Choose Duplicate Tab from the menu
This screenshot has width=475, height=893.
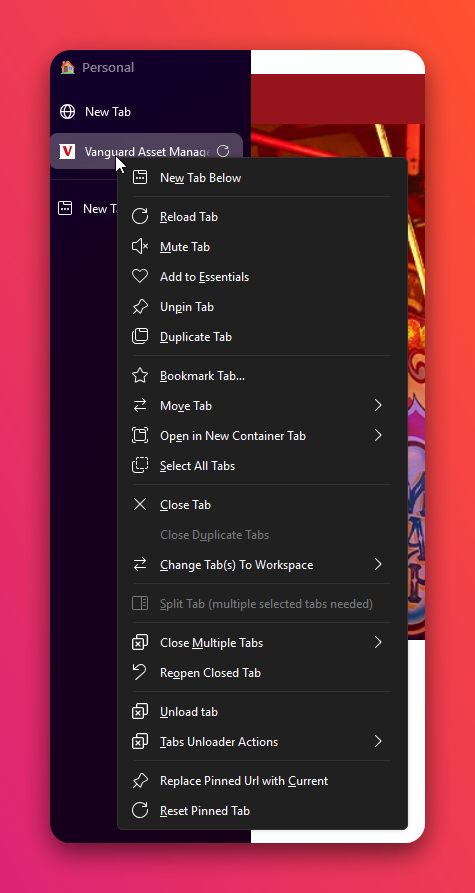[x=263, y=337]
